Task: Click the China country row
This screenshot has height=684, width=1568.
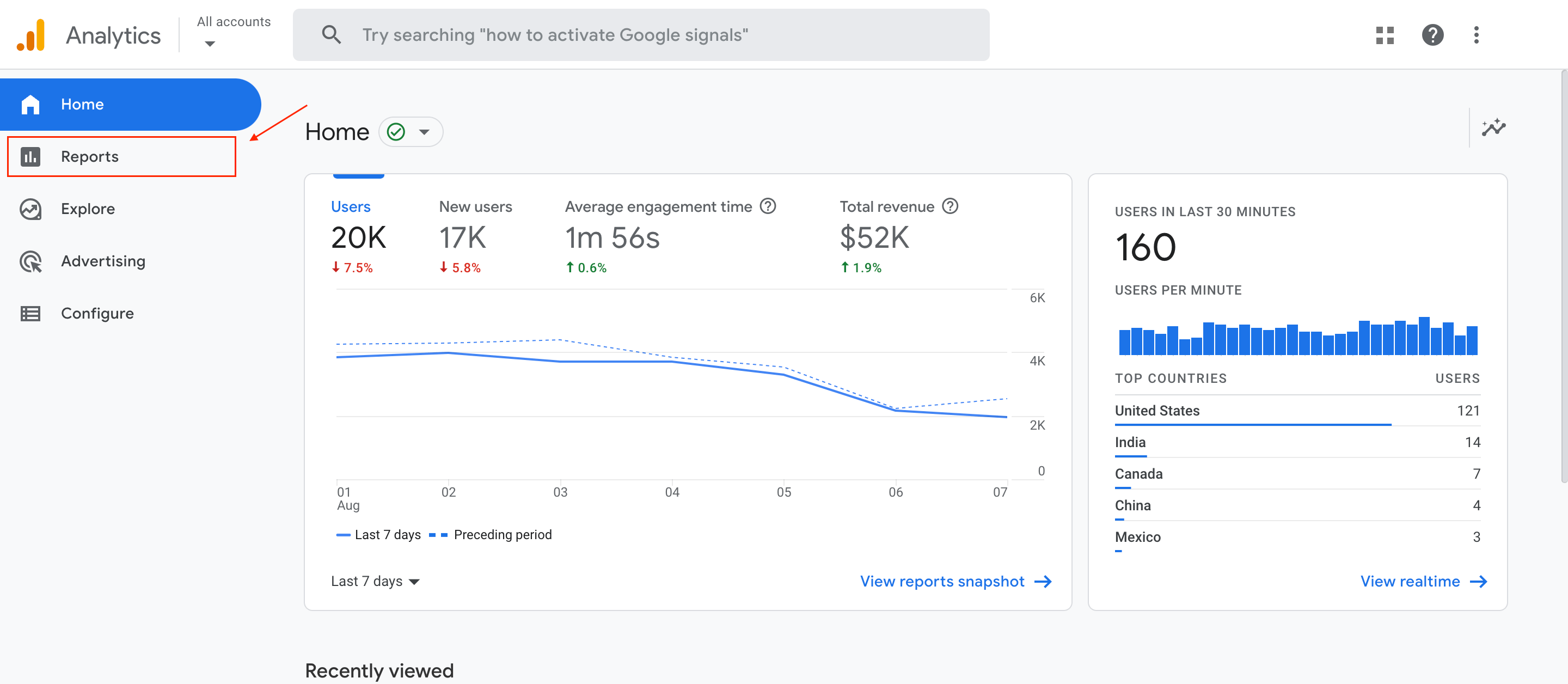Action: click(x=1297, y=506)
